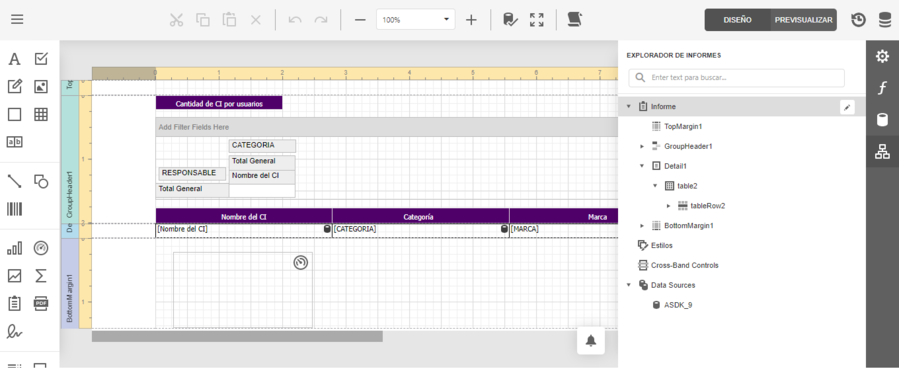Viewport: 899px width, 371px height.
Task: Toggle full screen mode icon
Action: 537,20
